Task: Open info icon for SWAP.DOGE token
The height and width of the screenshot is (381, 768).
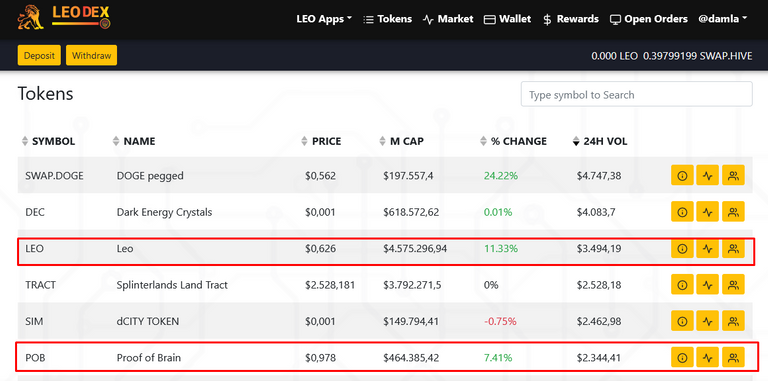Action: (x=682, y=175)
